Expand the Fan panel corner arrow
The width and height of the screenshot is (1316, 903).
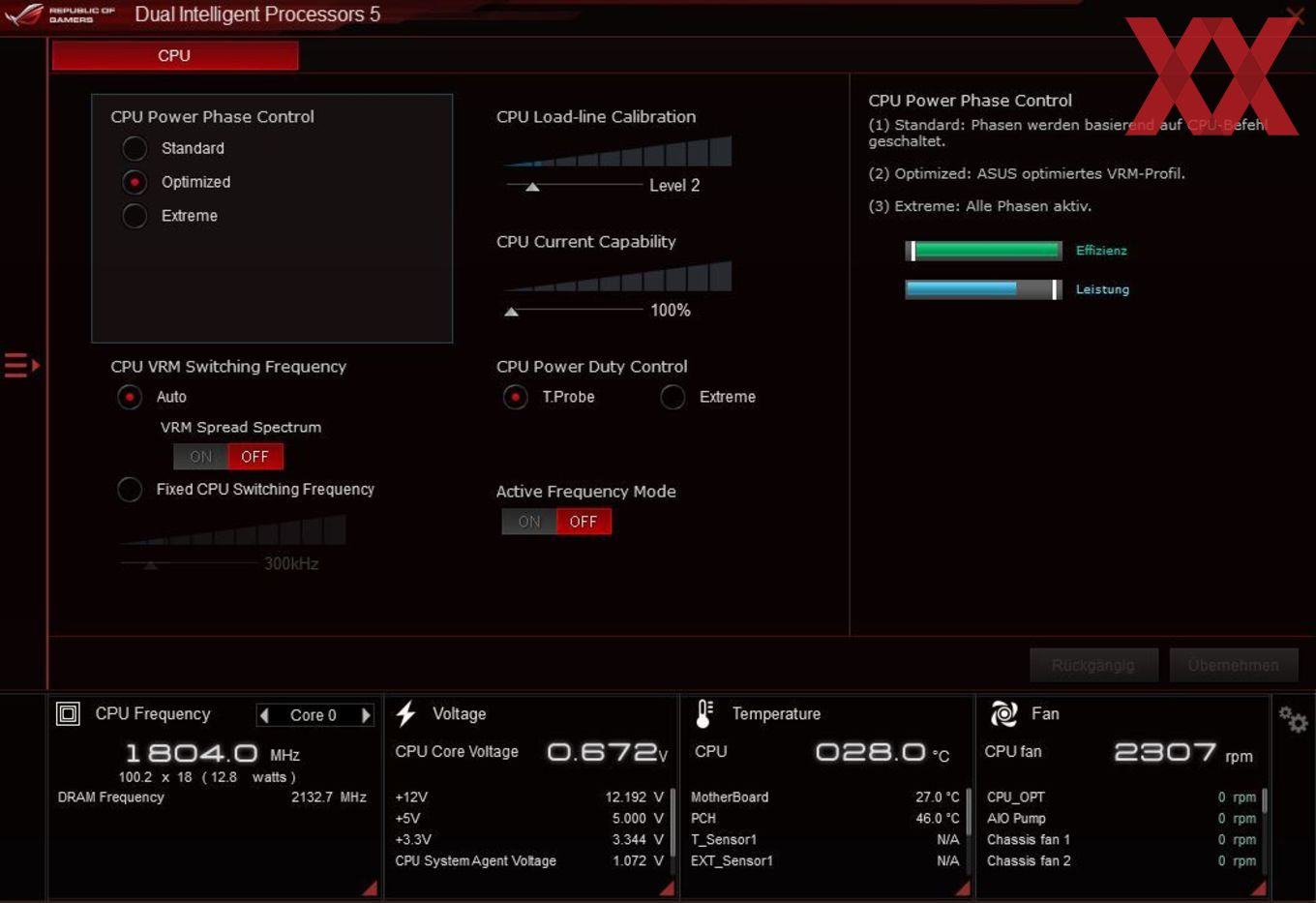1258,888
